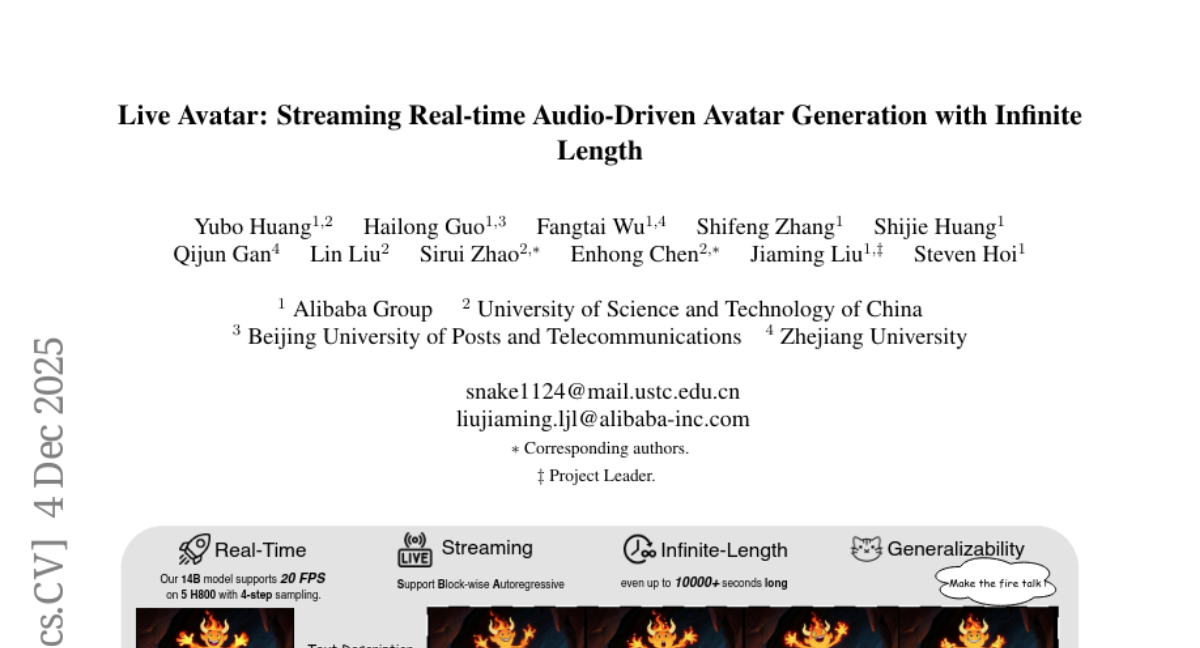
Task: Click the rightmost fire character frame
Action: tap(977, 628)
